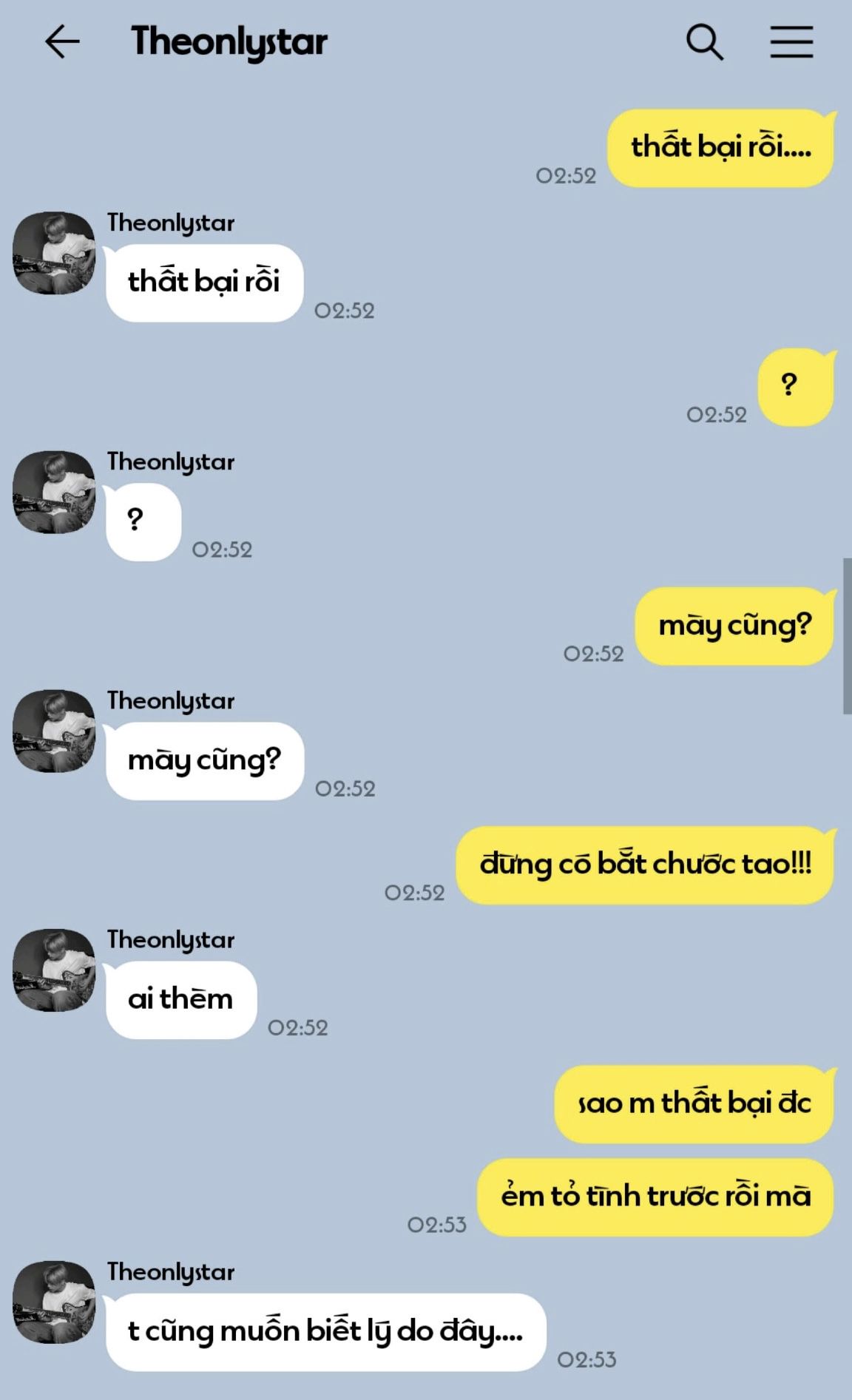Open avatar beside "ai thèm" message
This screenshot has height=1400, width=852.
(x=54, y=970)
